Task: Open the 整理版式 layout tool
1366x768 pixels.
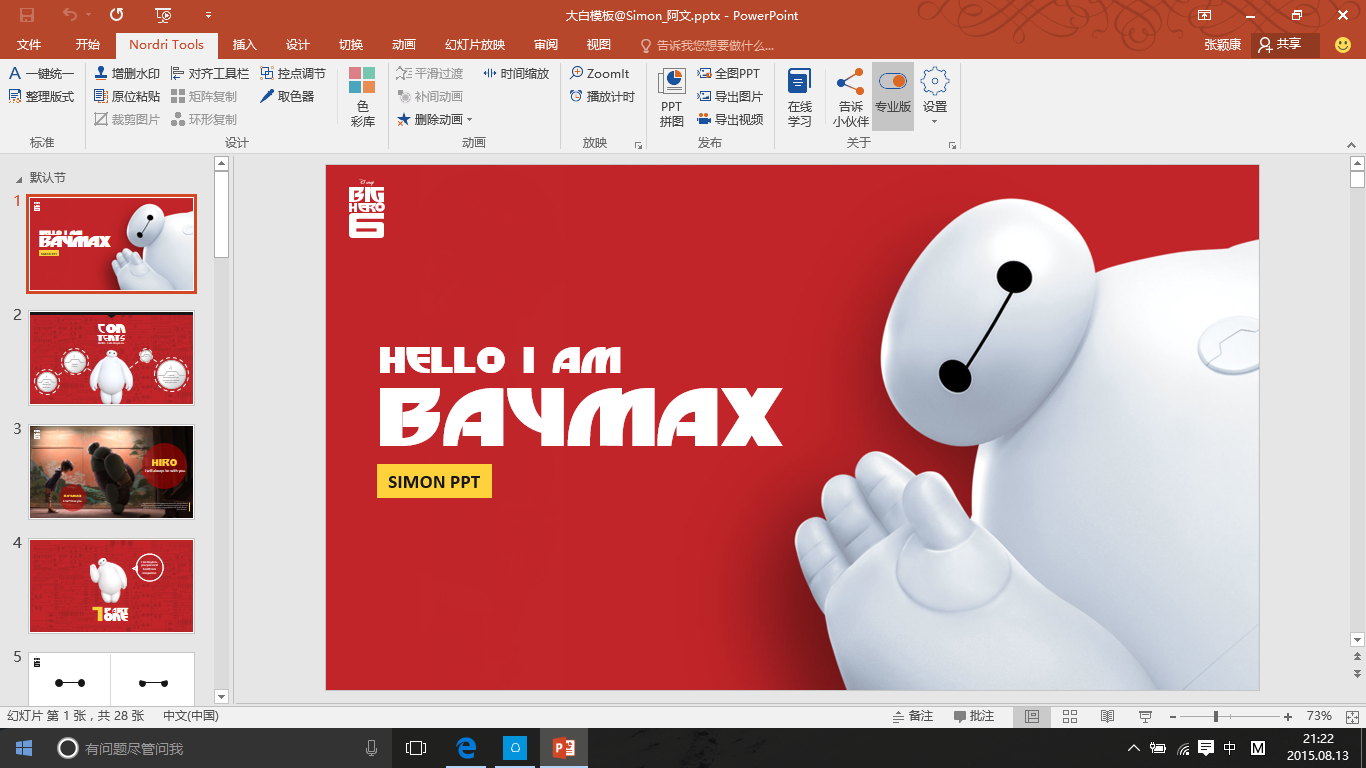Action: [x=42, y=96]
